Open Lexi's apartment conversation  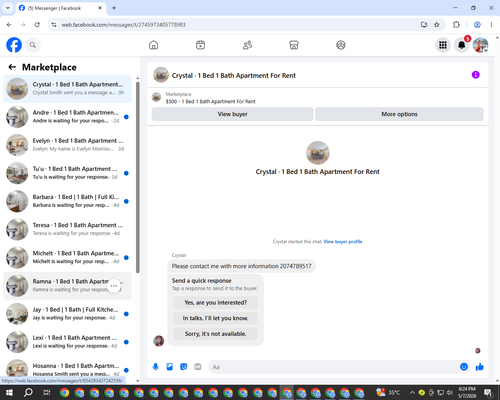67,342
